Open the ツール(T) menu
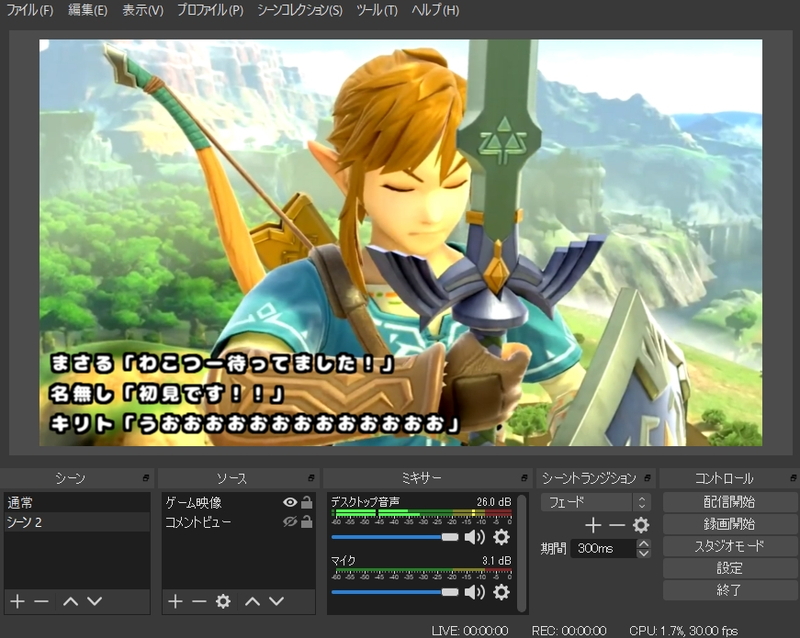 377,10
